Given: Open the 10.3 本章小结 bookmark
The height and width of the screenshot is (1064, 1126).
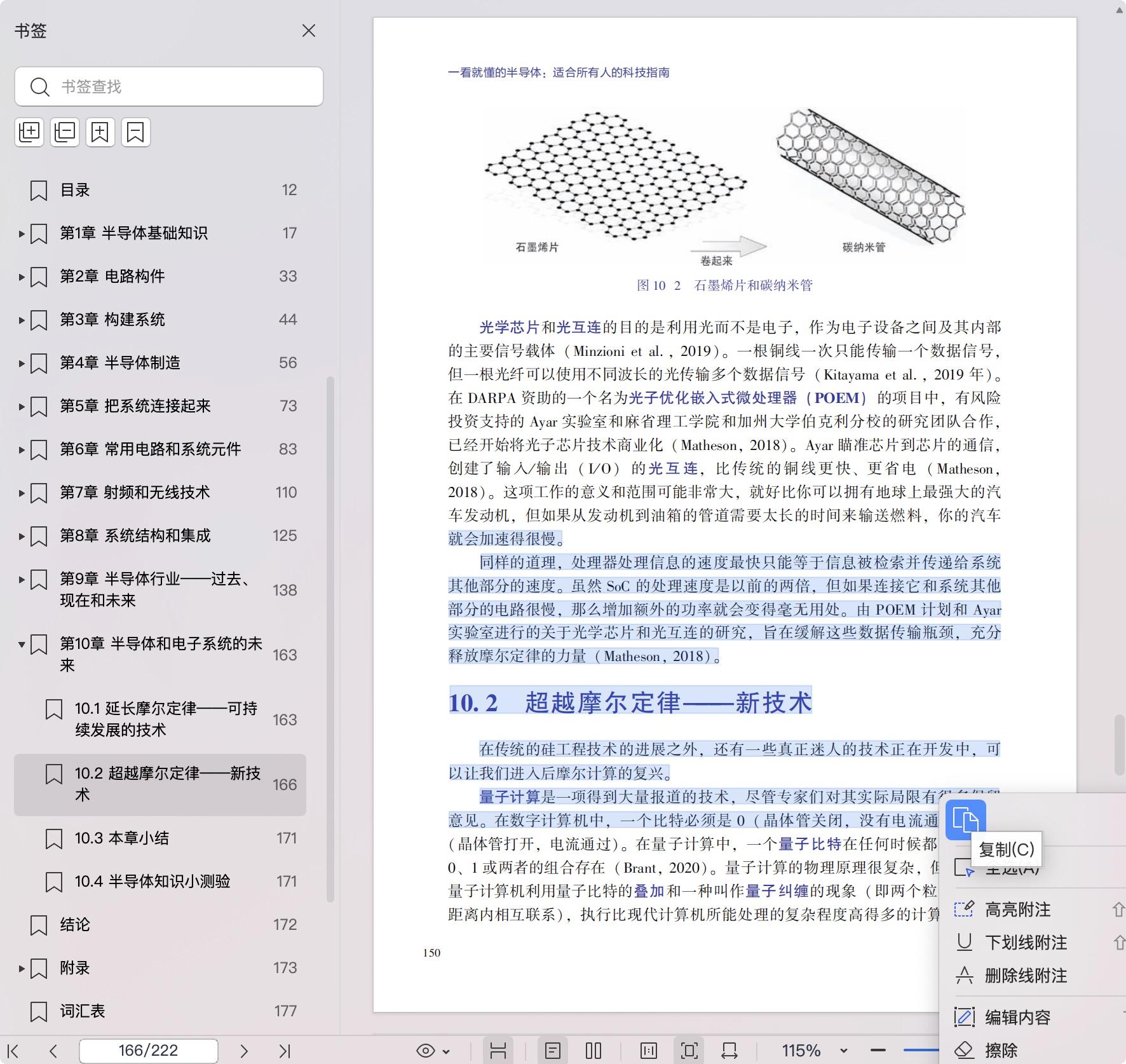Looking at the screenshot, I should pos(122,838).
